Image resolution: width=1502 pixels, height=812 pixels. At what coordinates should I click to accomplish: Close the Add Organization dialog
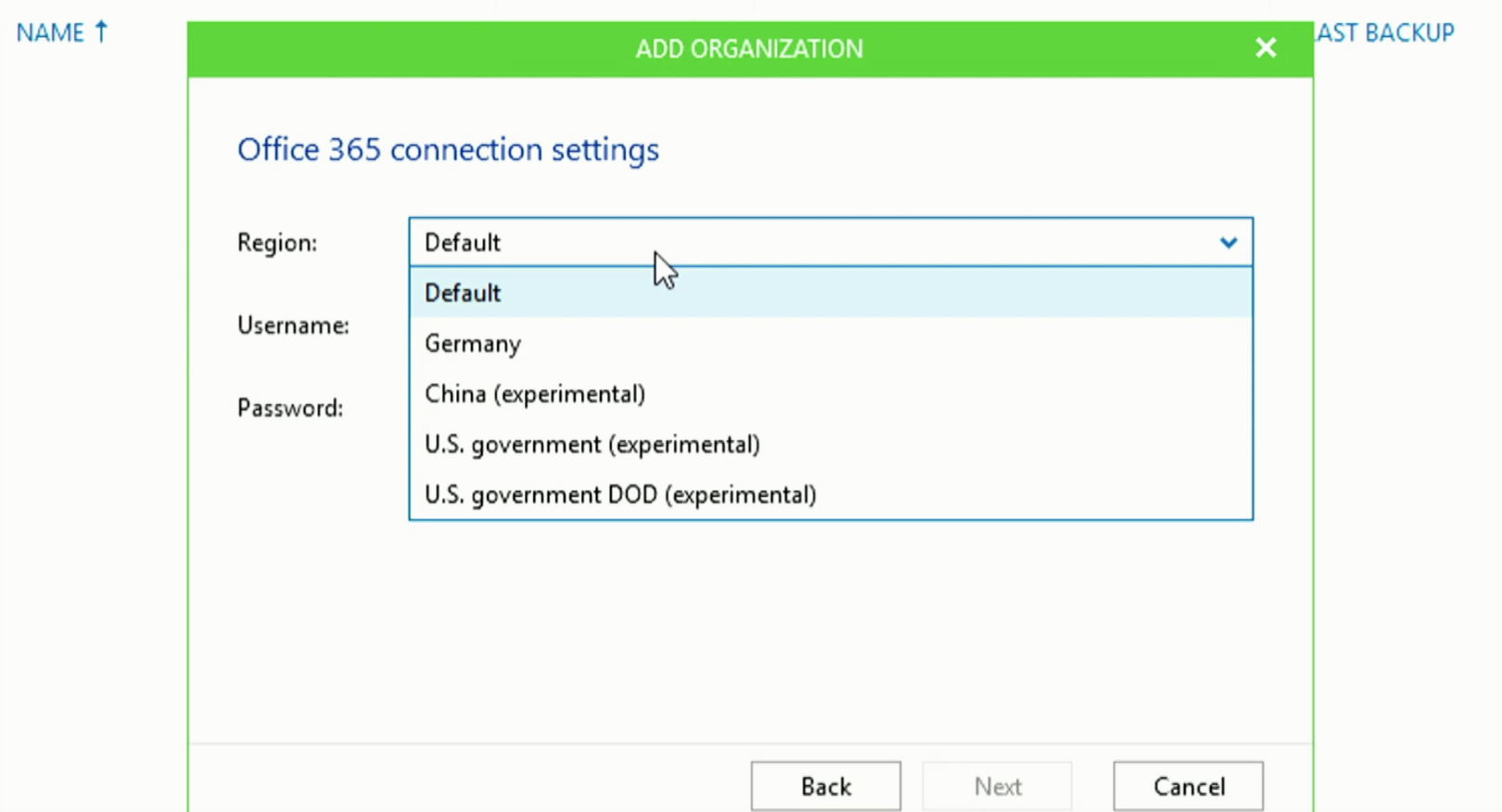tap(1266, 48)
